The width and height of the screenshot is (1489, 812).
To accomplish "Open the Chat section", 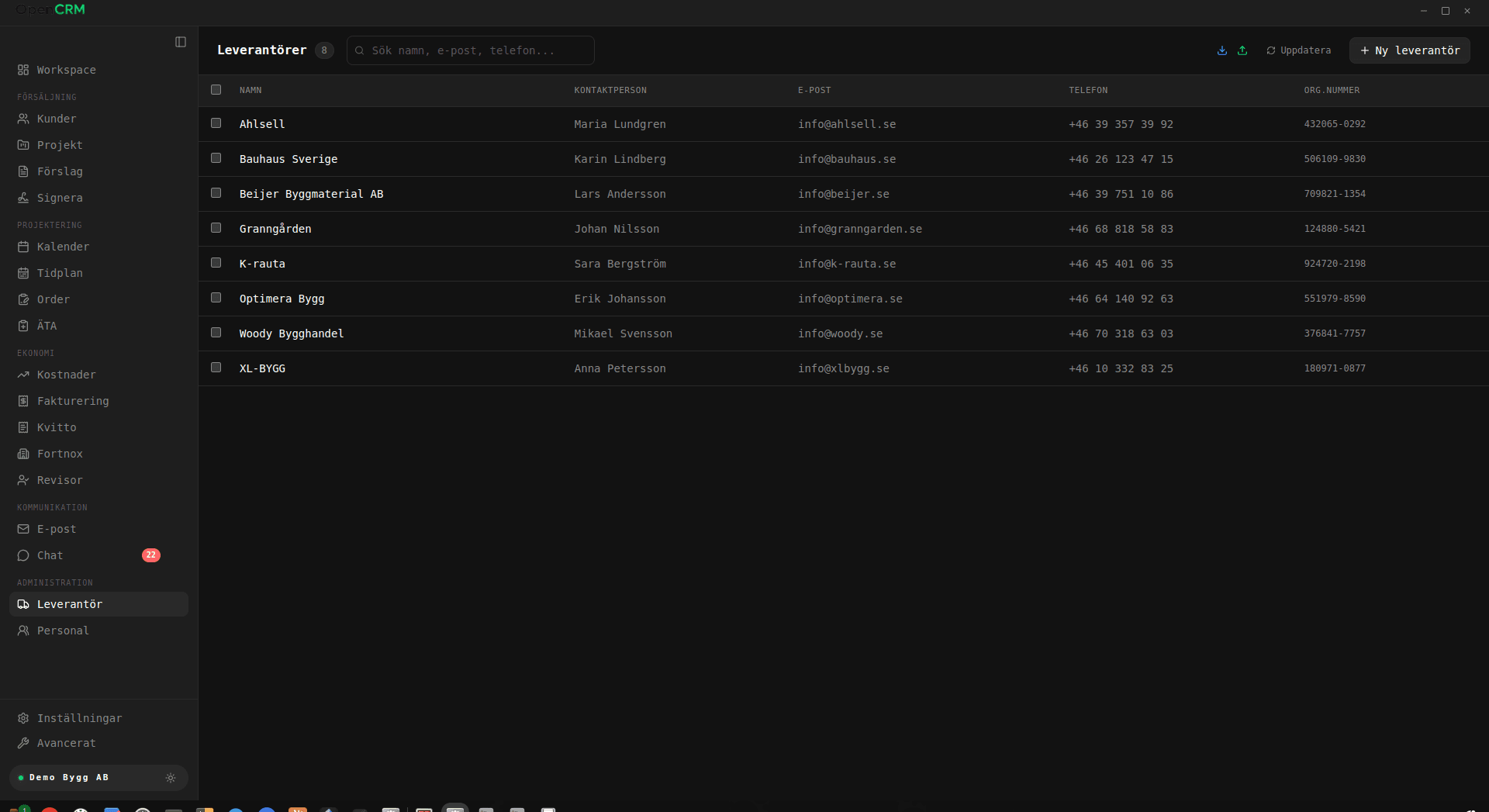I will pos(98,555).
